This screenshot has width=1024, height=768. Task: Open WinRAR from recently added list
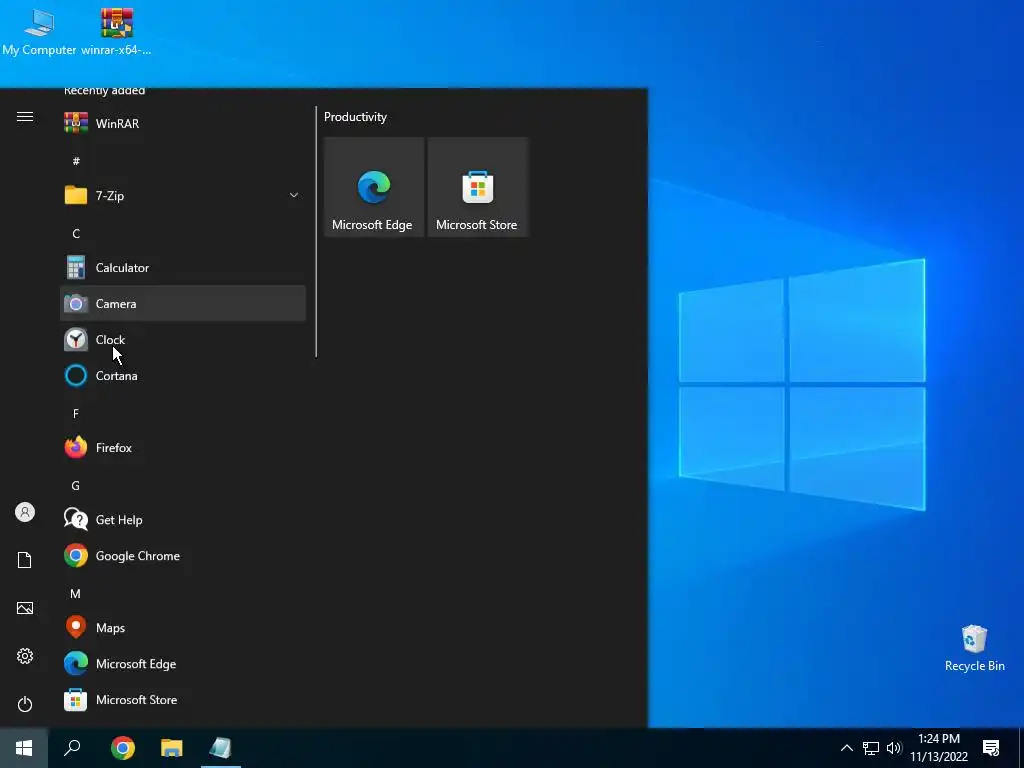pos(183,123)
